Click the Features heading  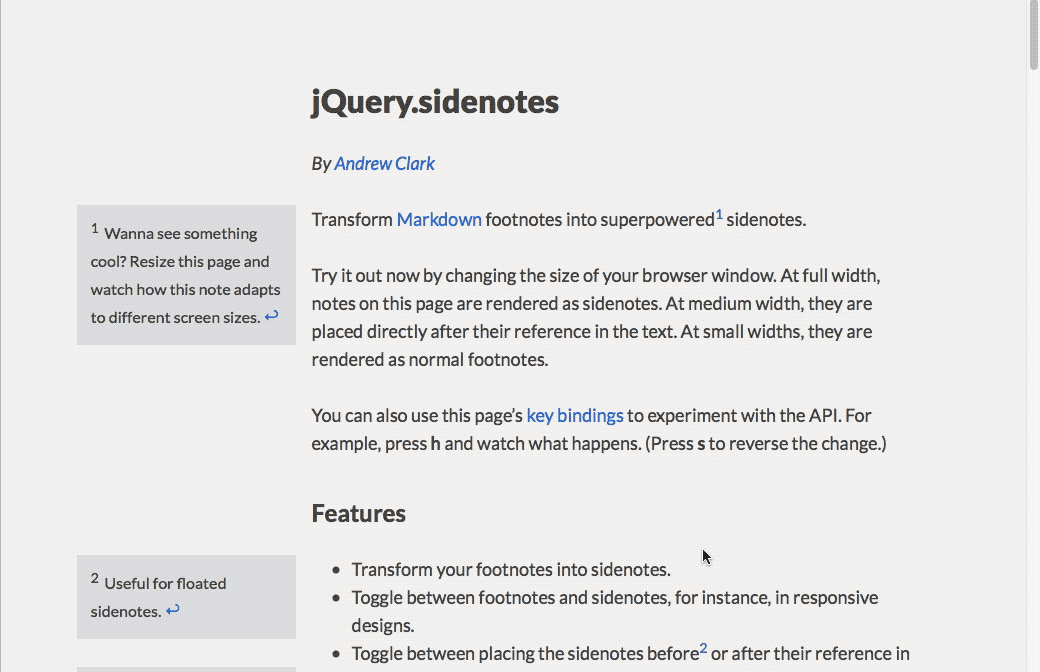(x=359, y=513)
